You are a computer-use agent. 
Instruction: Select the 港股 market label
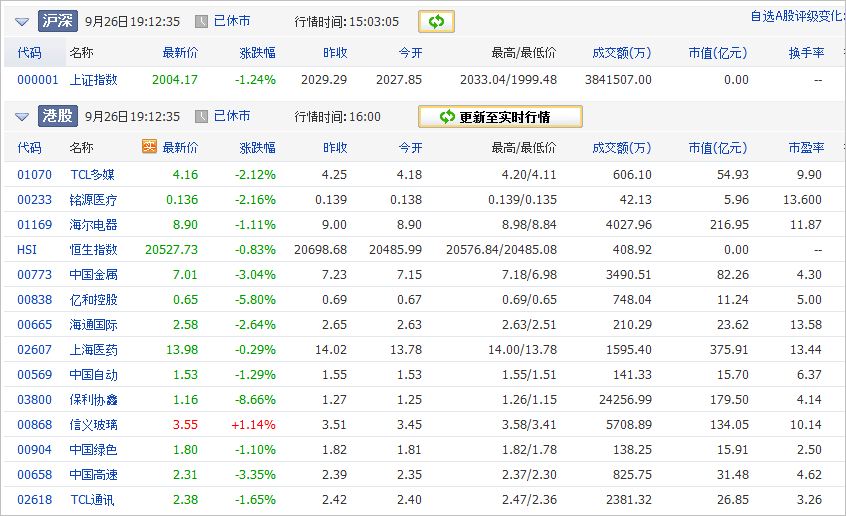(58, 116)
